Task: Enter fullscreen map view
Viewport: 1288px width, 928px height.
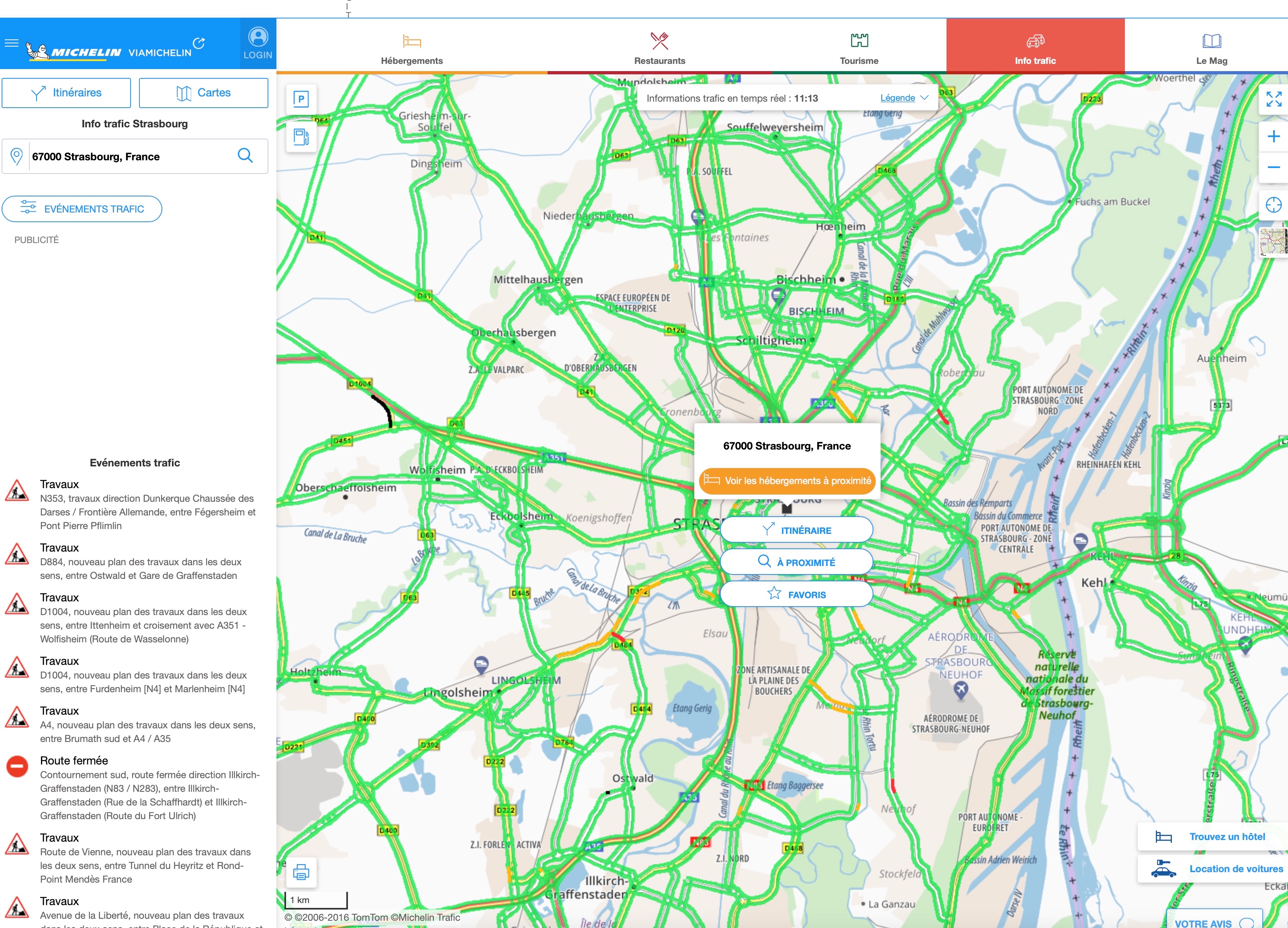Action: coord(1273,99)
